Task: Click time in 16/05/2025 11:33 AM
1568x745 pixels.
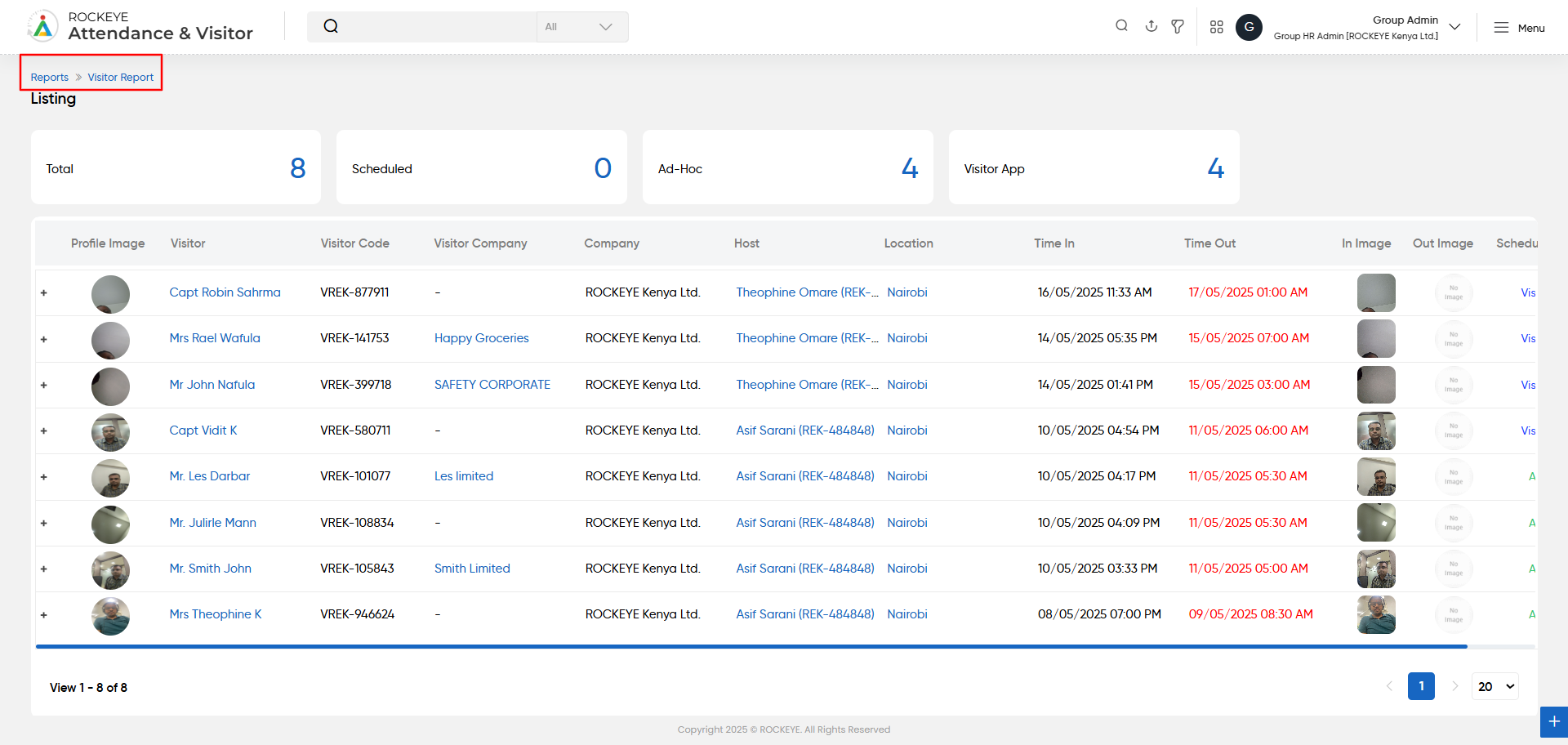Action: coord(1094,292)
